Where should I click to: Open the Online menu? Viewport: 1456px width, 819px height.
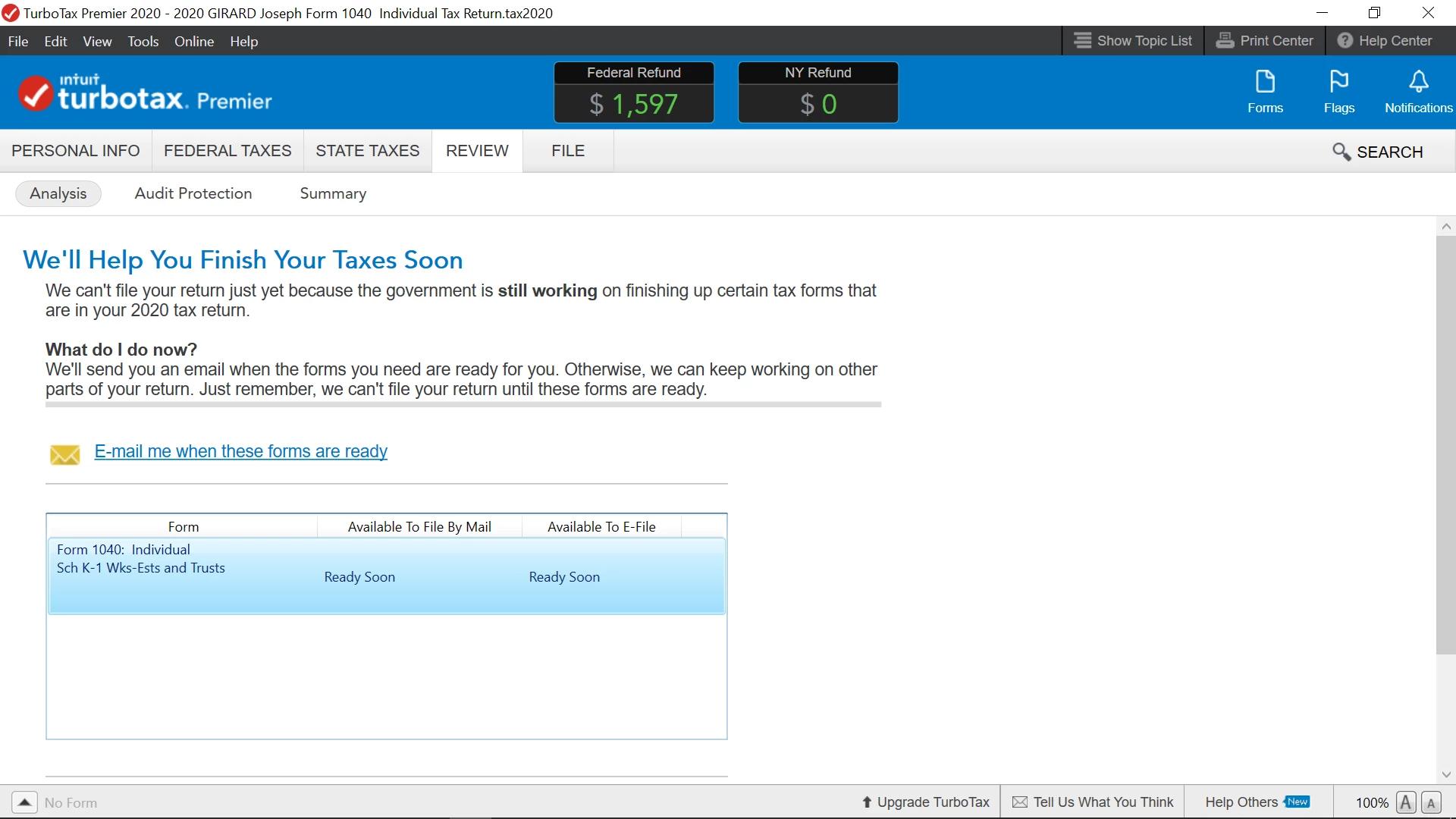click(194, 42)
